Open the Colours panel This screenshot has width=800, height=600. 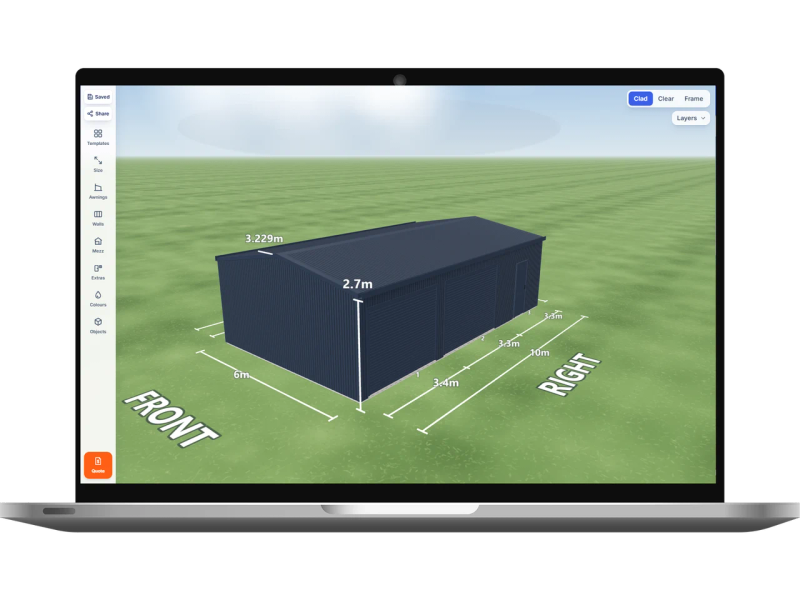point(98,299)
